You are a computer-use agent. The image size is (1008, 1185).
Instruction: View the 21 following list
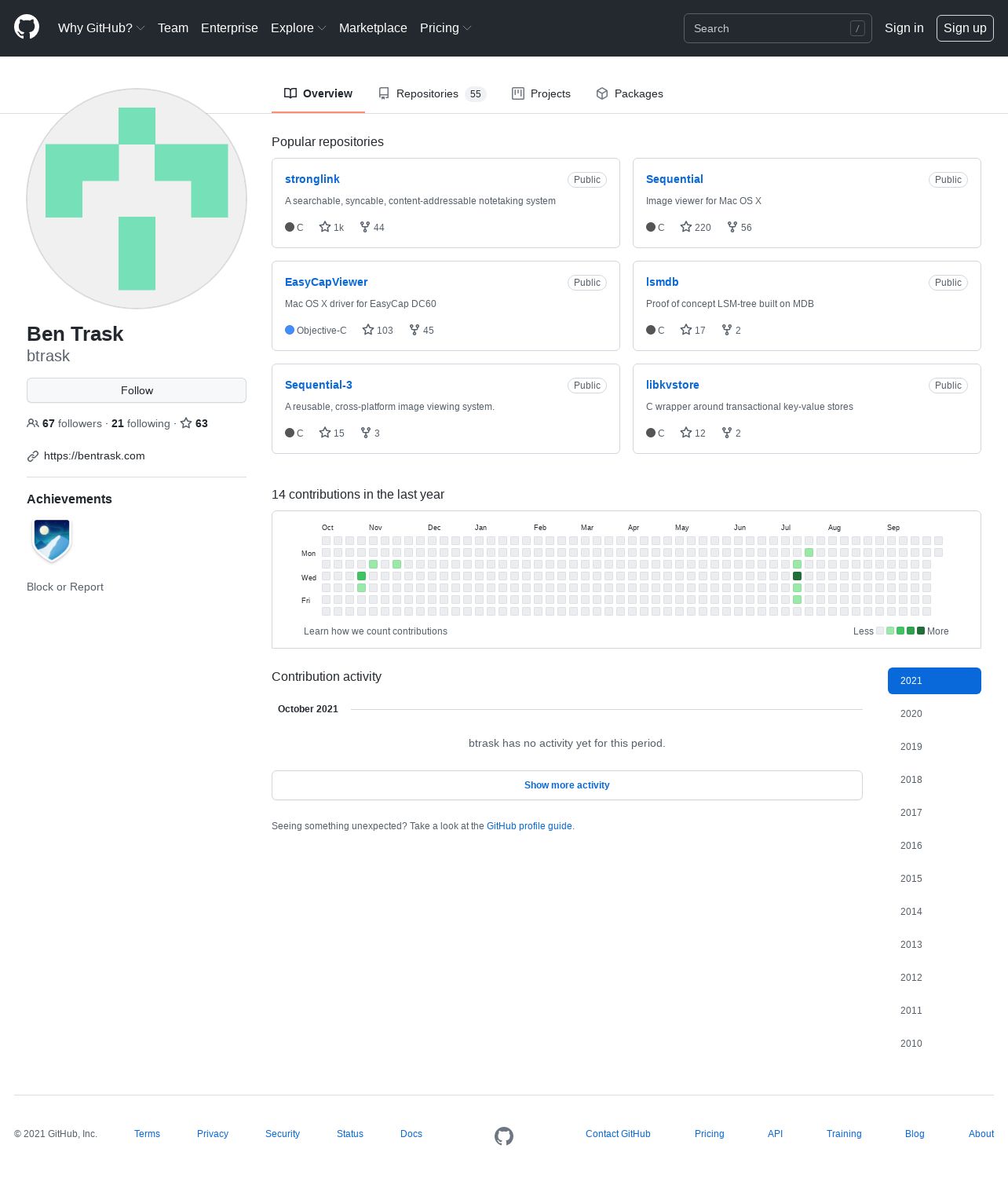point(141,423)
